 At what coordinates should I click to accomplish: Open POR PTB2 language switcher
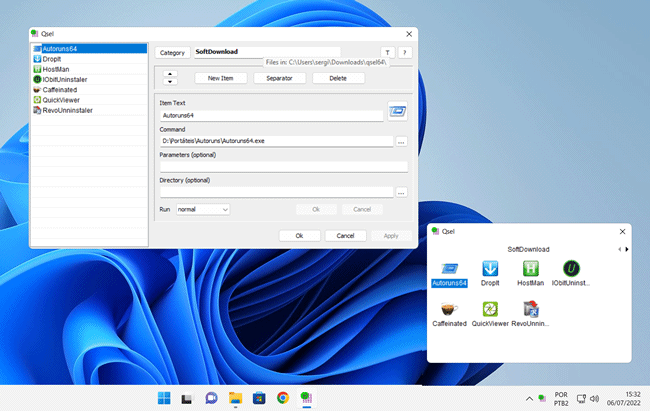coord(561,399)
